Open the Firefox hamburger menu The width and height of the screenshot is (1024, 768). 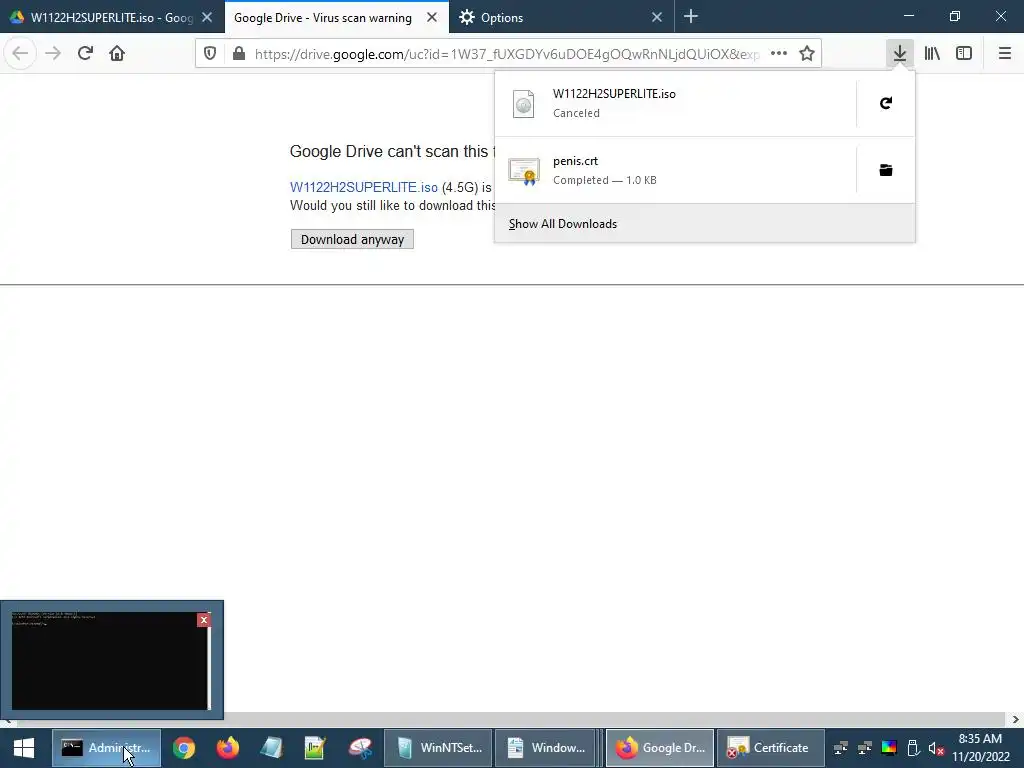tap(1004, 54)
